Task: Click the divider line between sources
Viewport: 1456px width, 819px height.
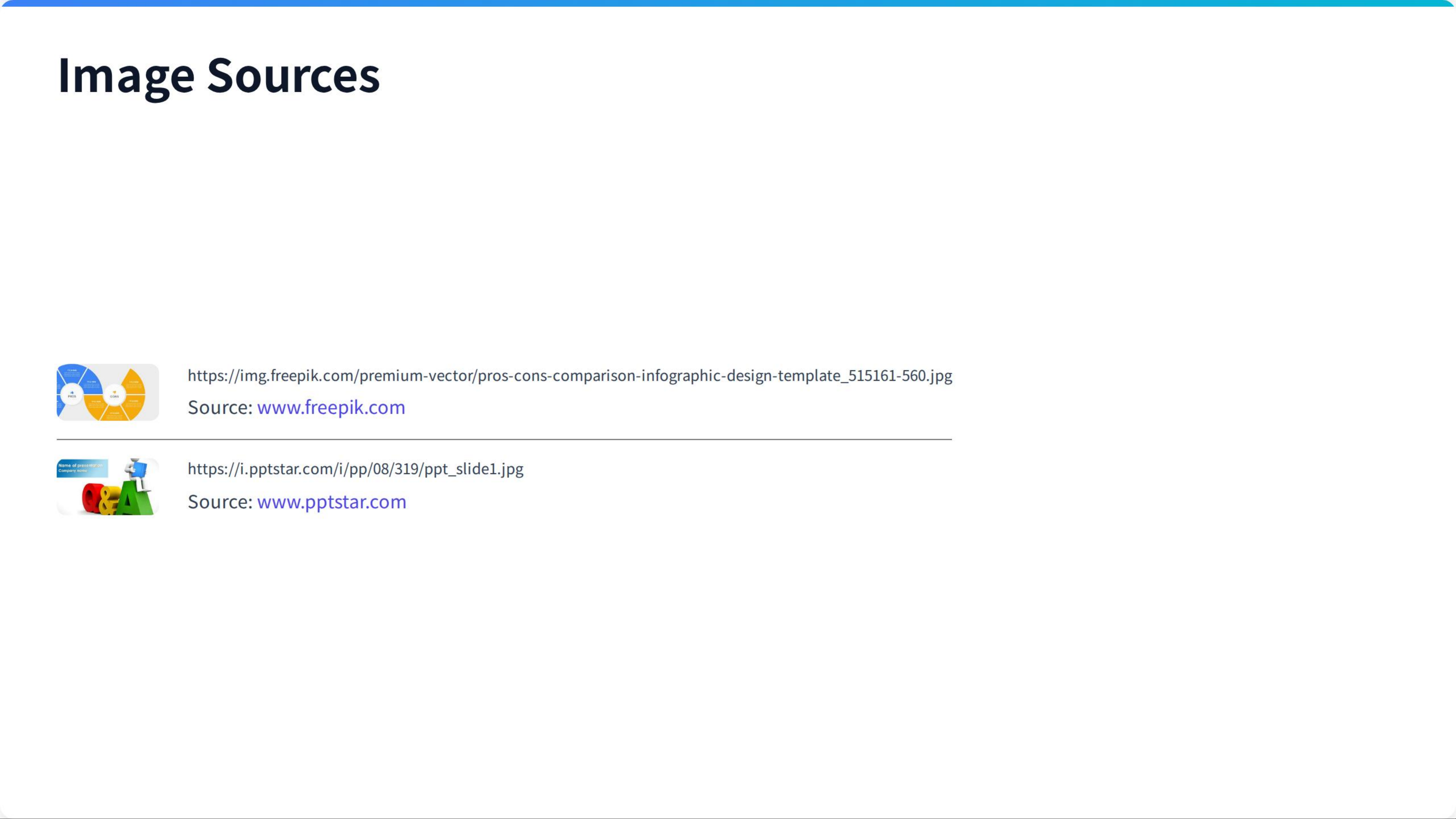Action: tap(504, 439)
